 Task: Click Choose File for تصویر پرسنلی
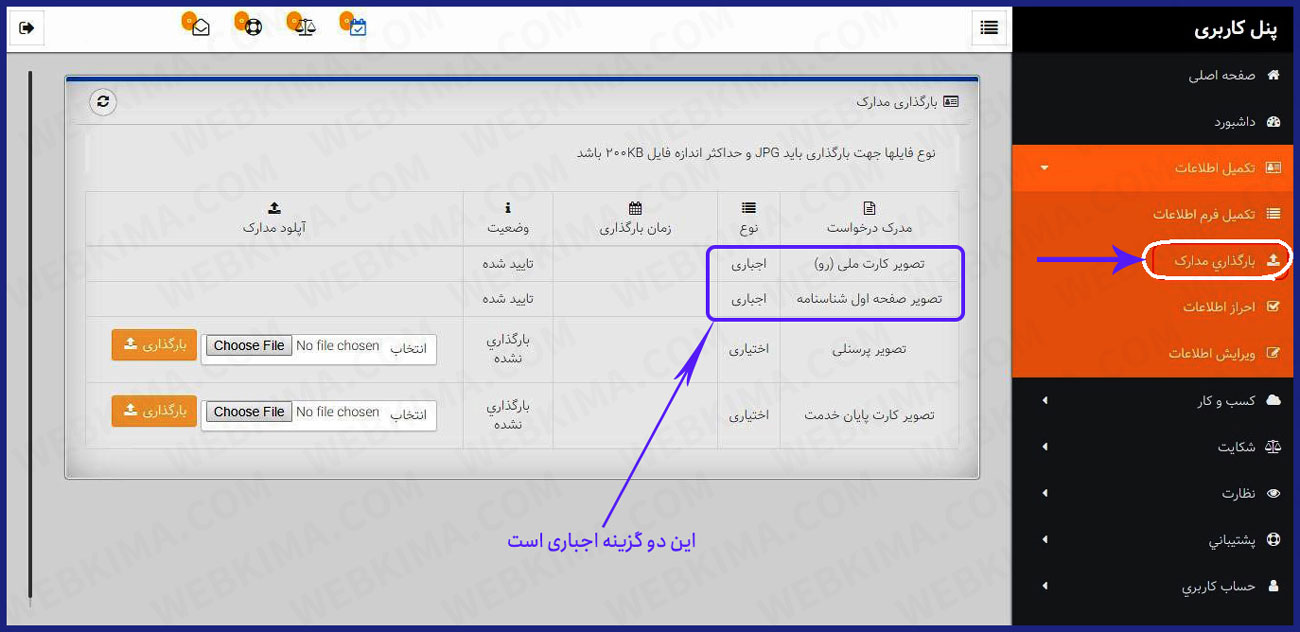249,346
